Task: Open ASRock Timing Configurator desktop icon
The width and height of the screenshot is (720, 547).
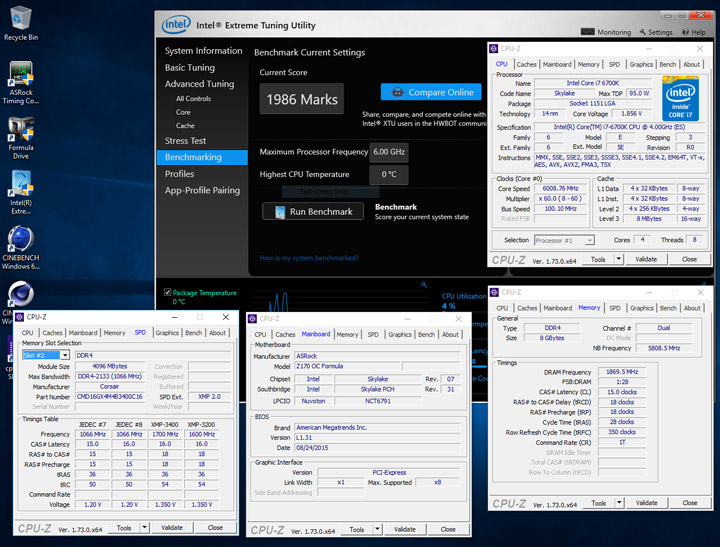Action: [21, 83]
